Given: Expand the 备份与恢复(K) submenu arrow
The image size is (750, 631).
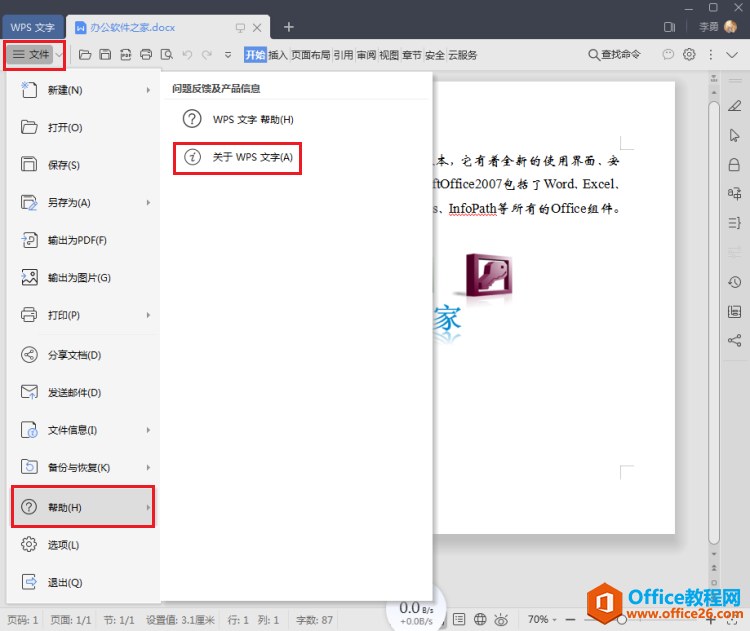Looking at the screenshot, I should point(148,467).
